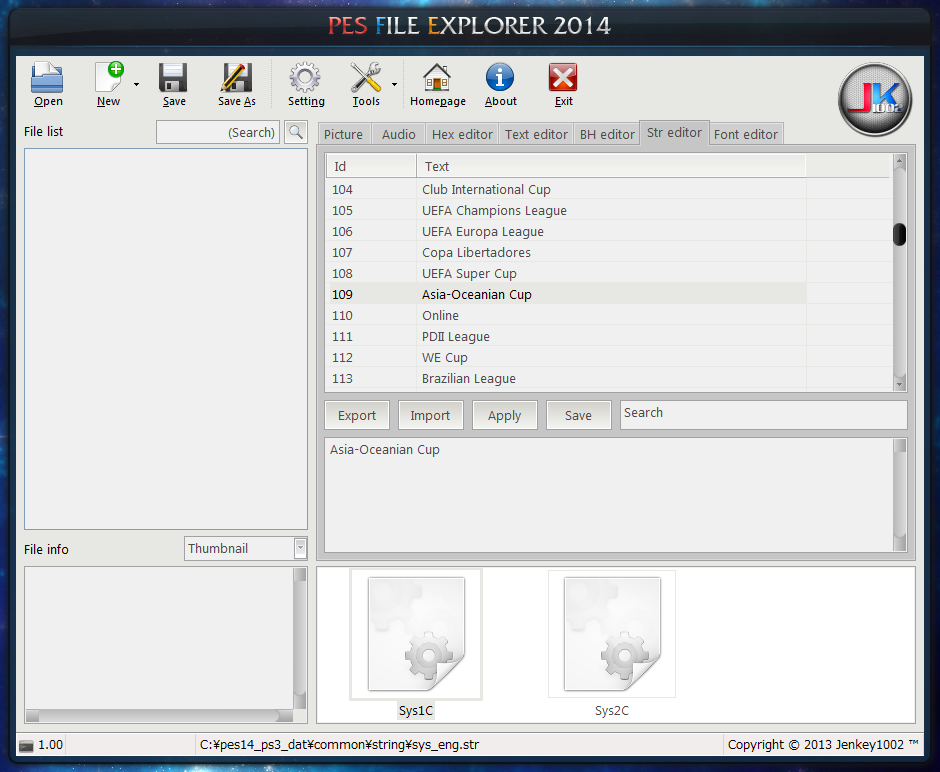Switch to the Font editor tab

pos(746,134)
